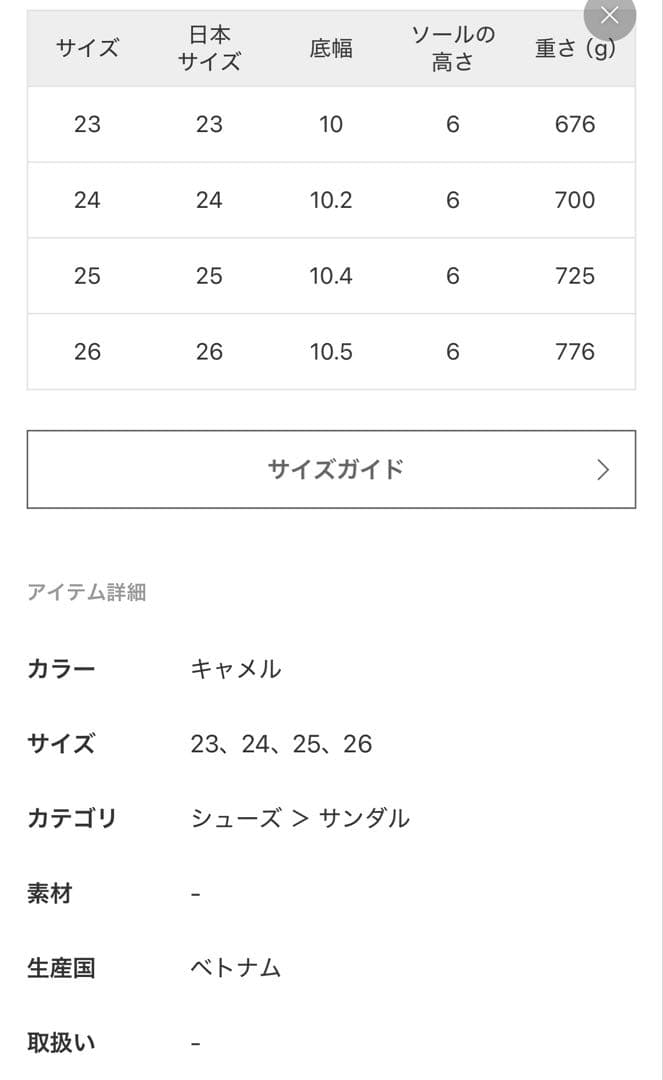Click the 日本サイズ column header
The image size is (663, 1080).
[210, 48]
